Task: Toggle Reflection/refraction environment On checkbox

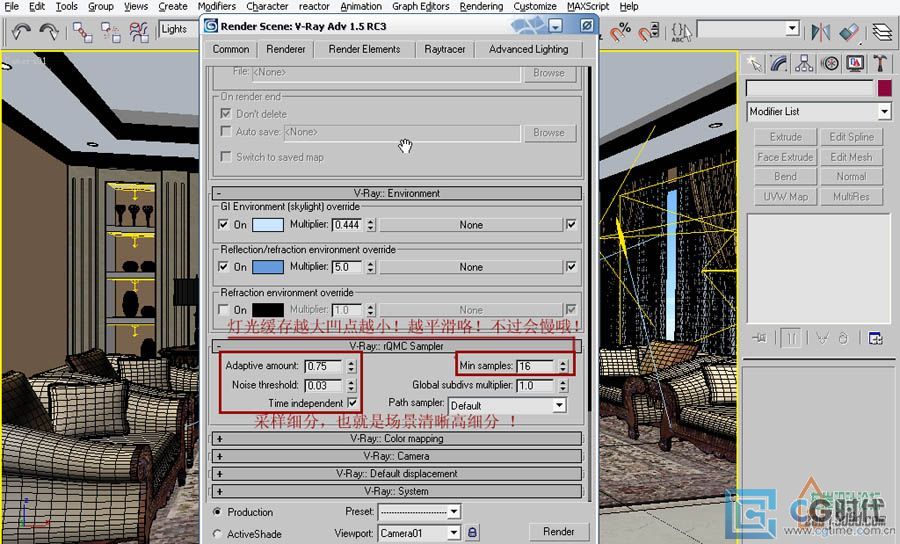Action: pyautogui.click(x=224, y=266)
